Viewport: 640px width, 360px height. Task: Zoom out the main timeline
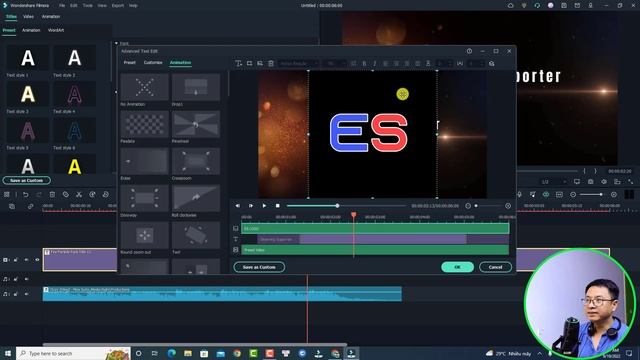point(573,195)
